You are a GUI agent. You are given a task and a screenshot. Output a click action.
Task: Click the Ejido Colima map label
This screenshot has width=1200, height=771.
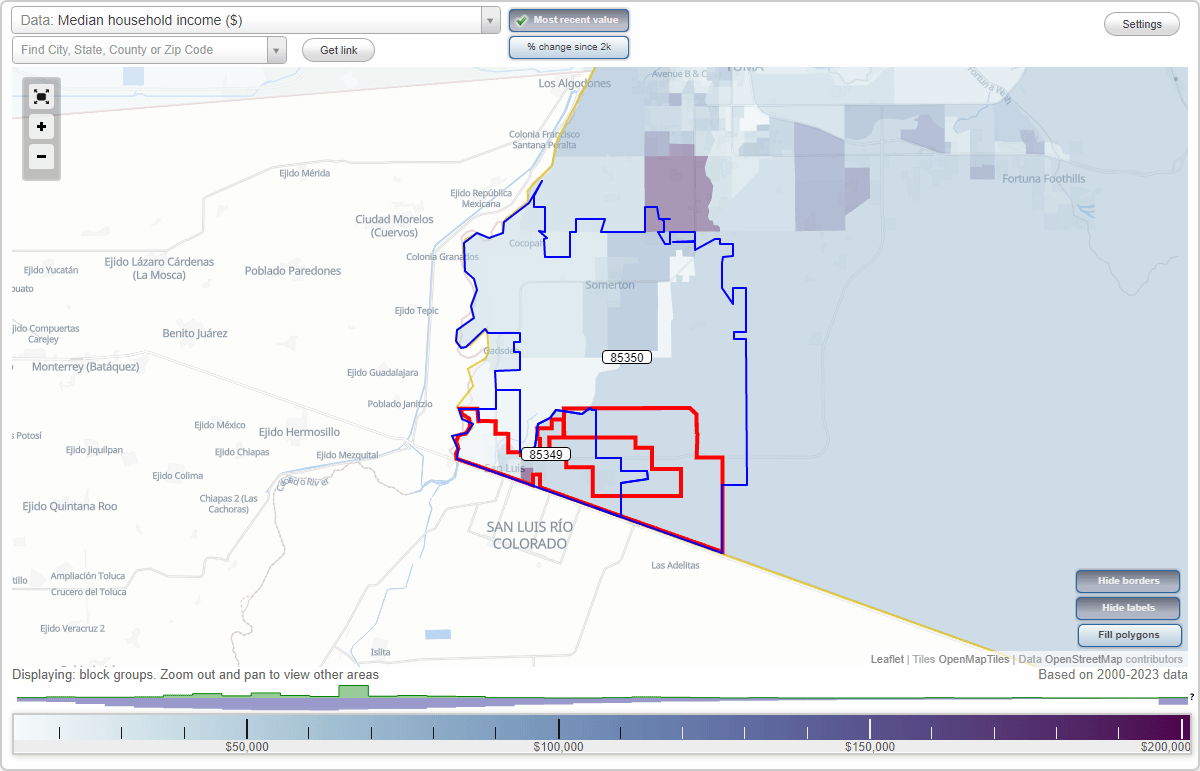[x=178, y=476]
